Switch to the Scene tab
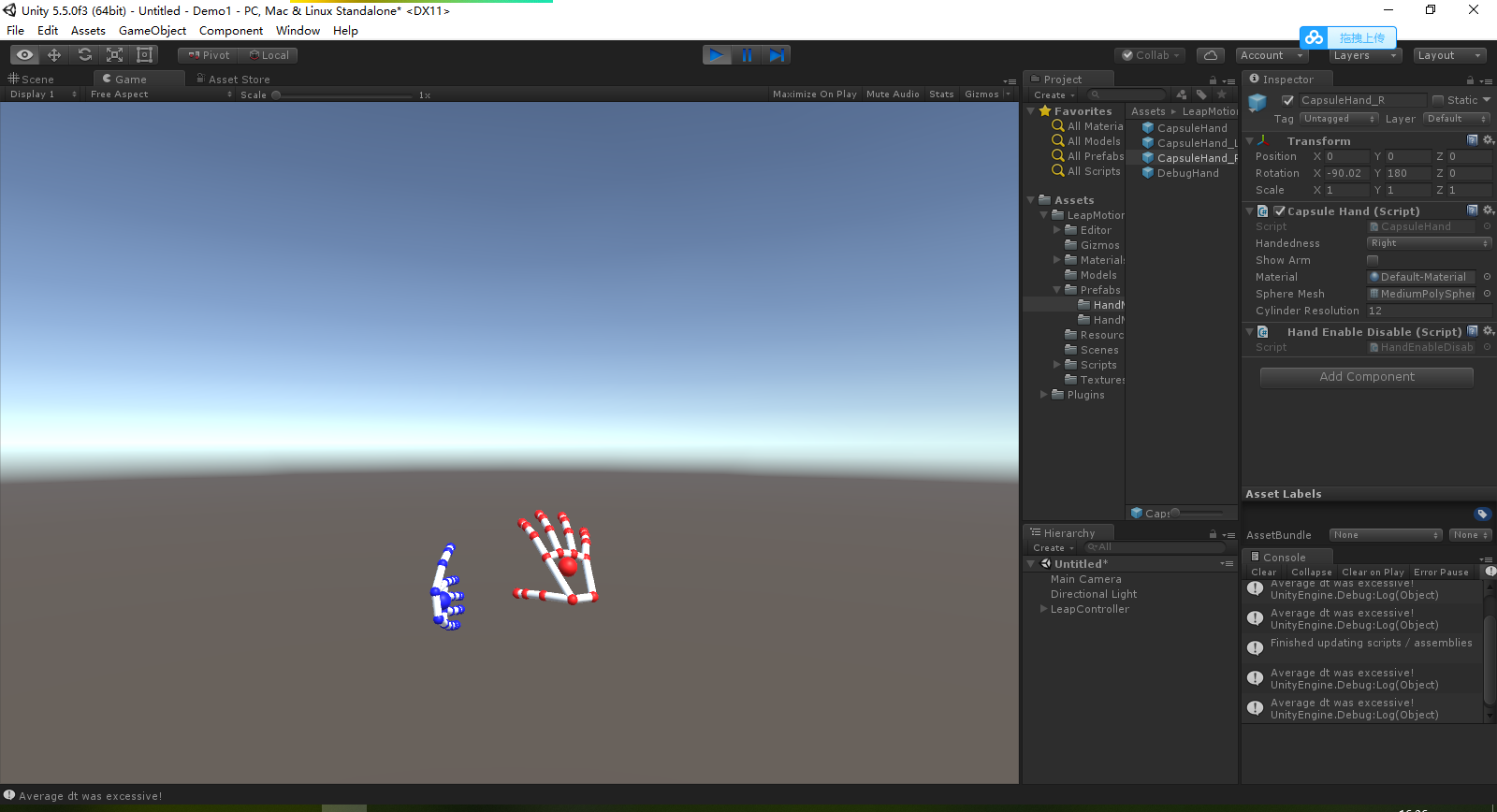This screenshot has width=1497, height=812. (32, 80)
